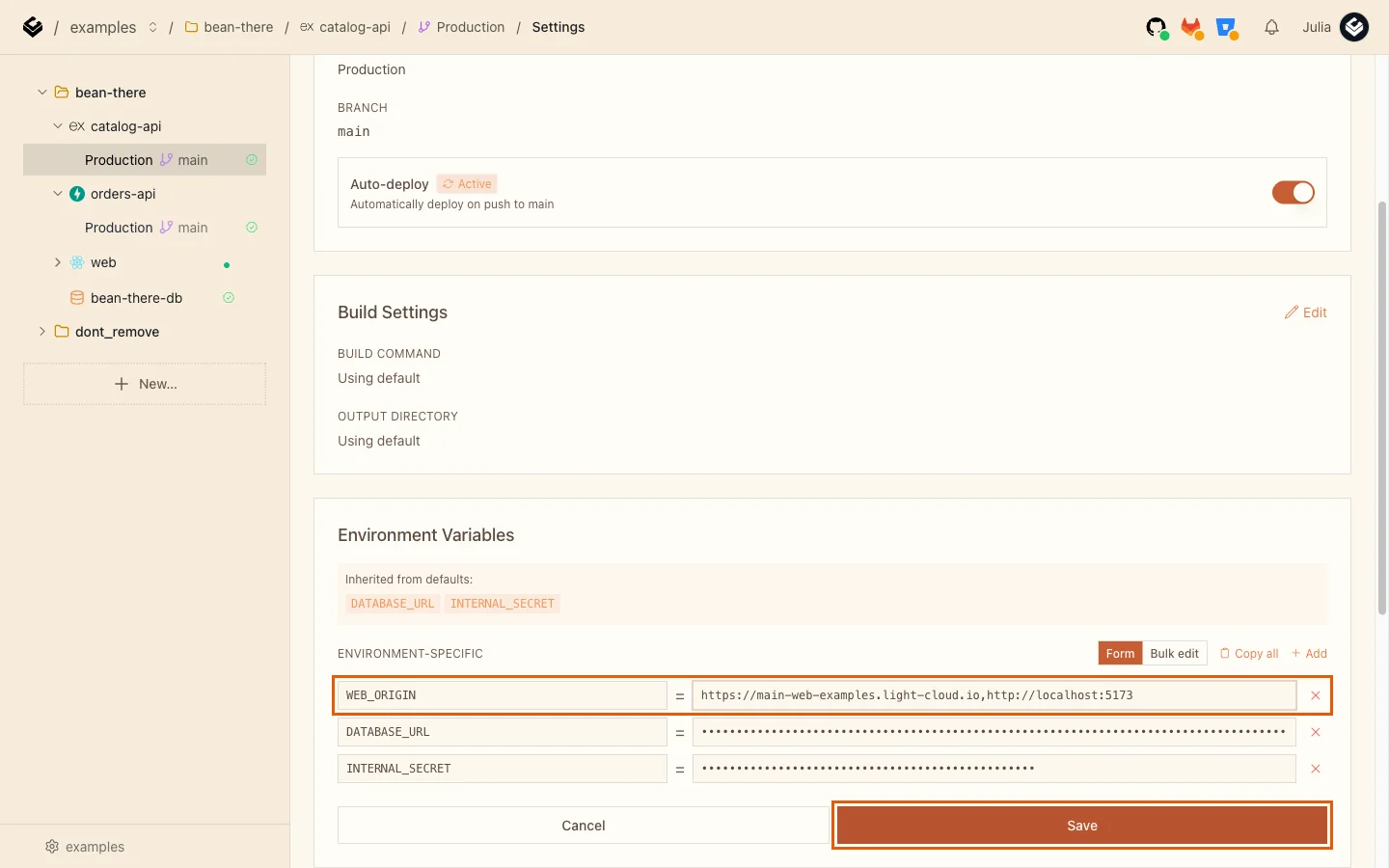
Task: Remove the WEB_ORIGIN variable
Action: pyautogui.click(x=1315, y=695)
